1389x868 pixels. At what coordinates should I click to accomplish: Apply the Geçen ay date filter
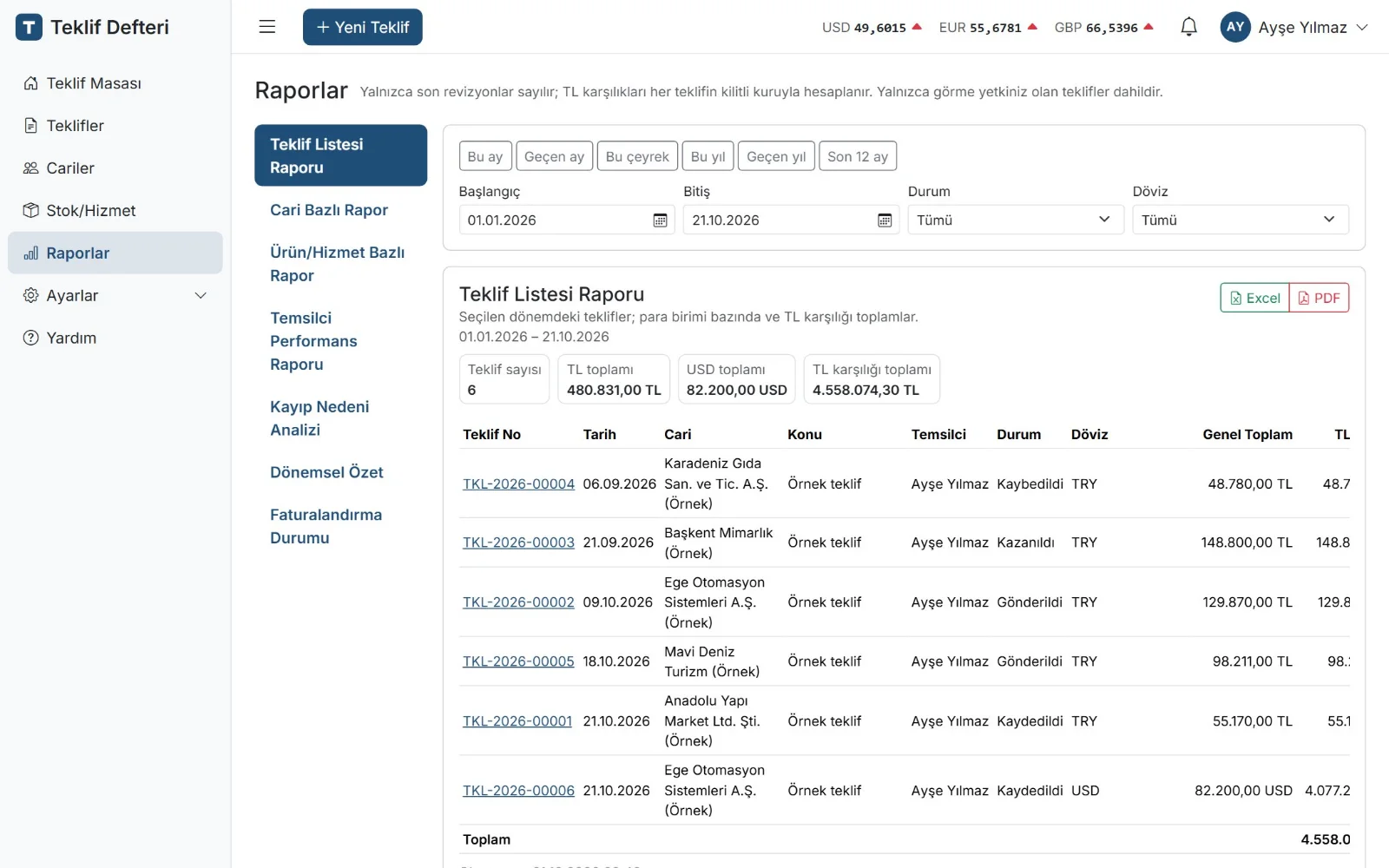pos(554,156)
